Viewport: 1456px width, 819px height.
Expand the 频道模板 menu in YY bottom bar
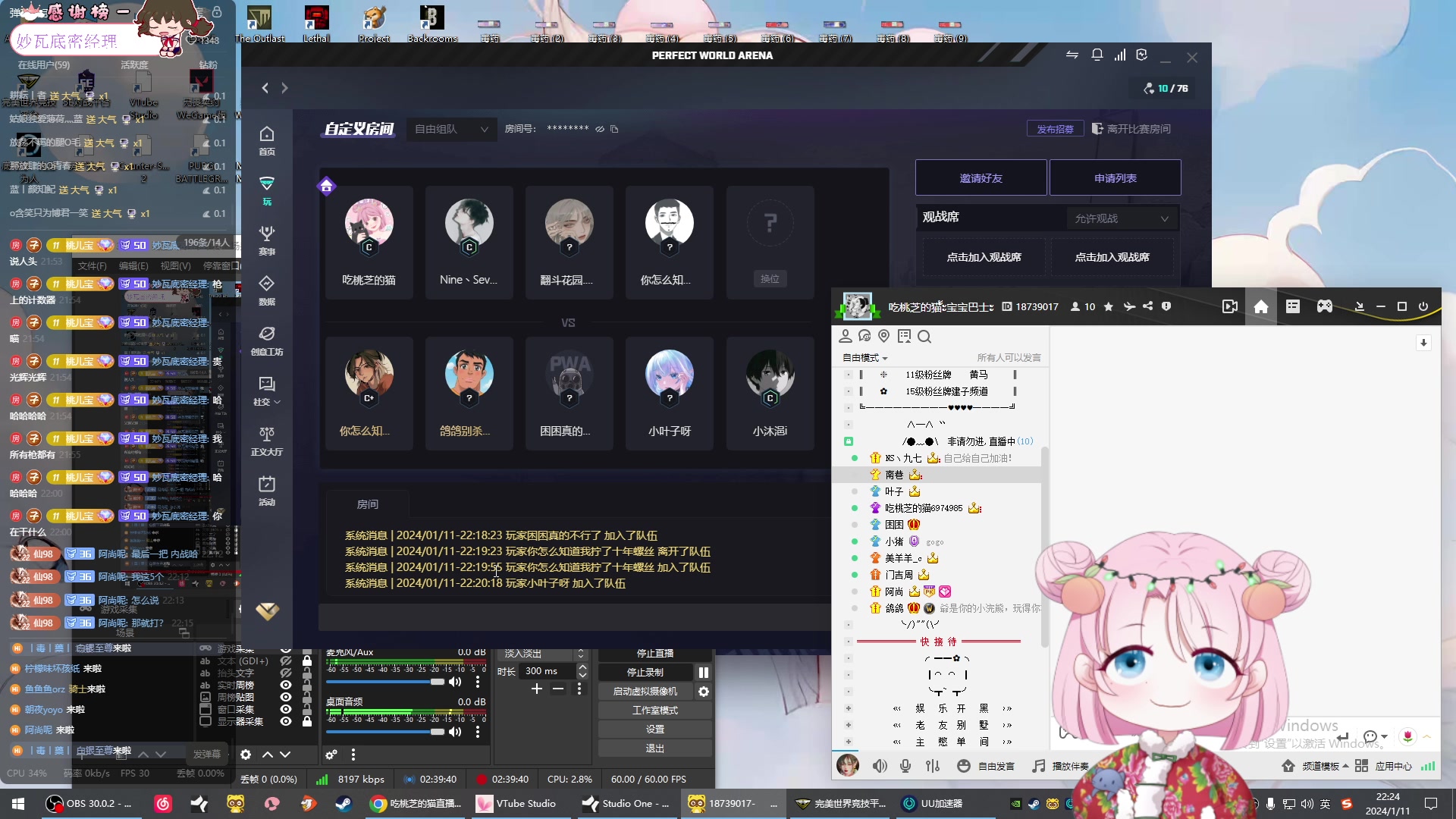click(x=1325, y=766)
